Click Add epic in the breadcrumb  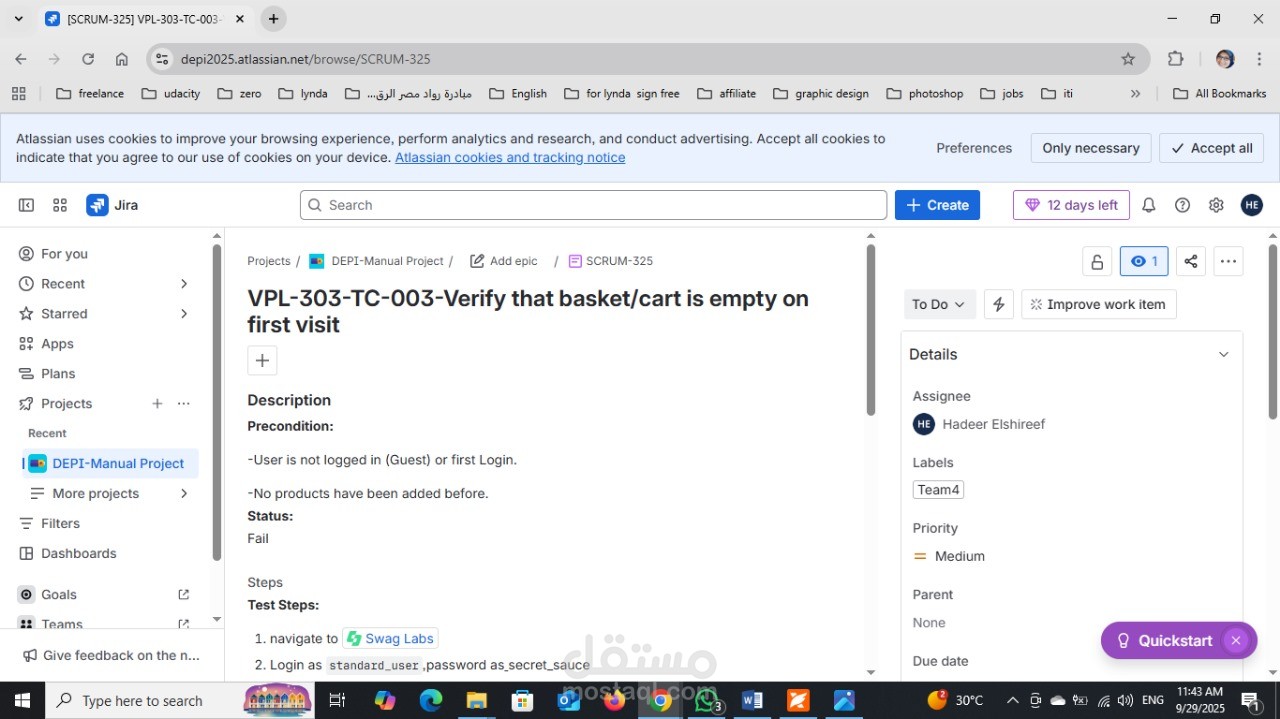coord(504,261)
